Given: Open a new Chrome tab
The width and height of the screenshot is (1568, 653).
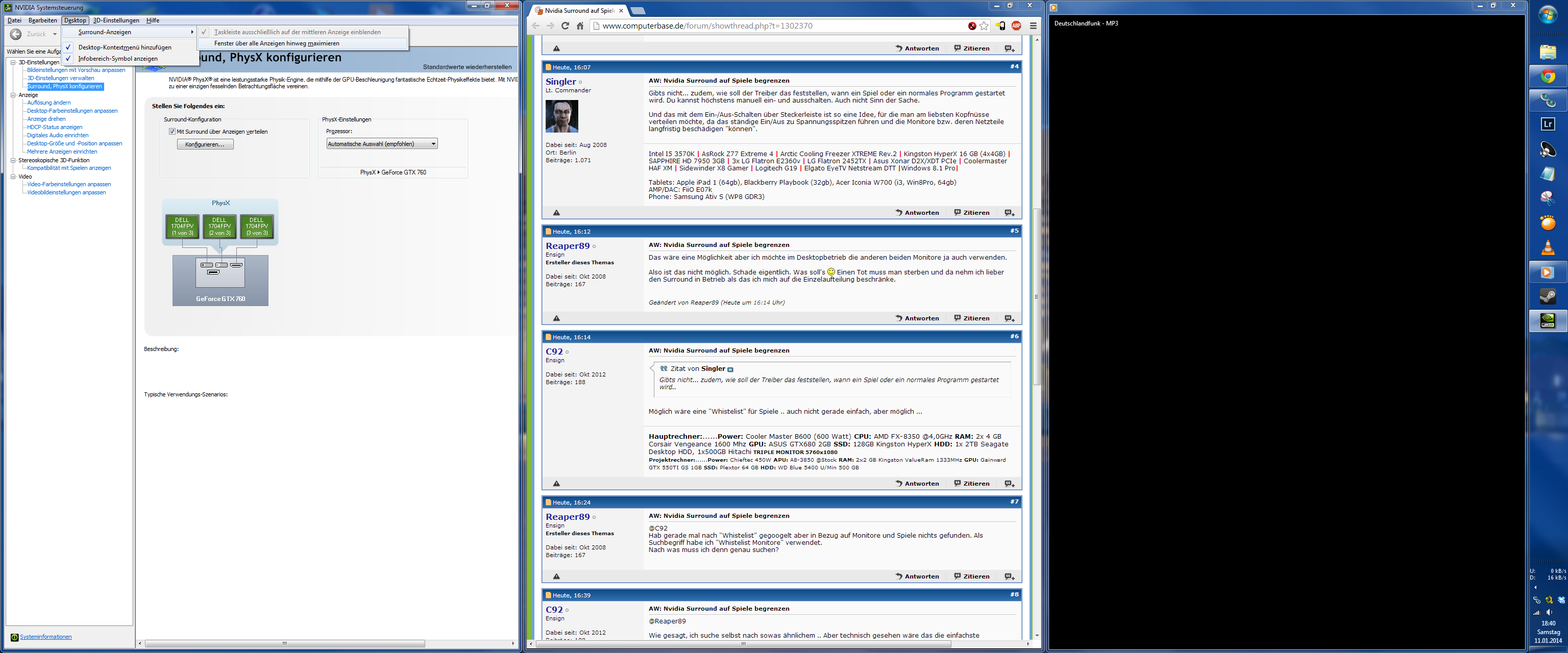Looking at the screenshot, I should click(x=638, y=10).
